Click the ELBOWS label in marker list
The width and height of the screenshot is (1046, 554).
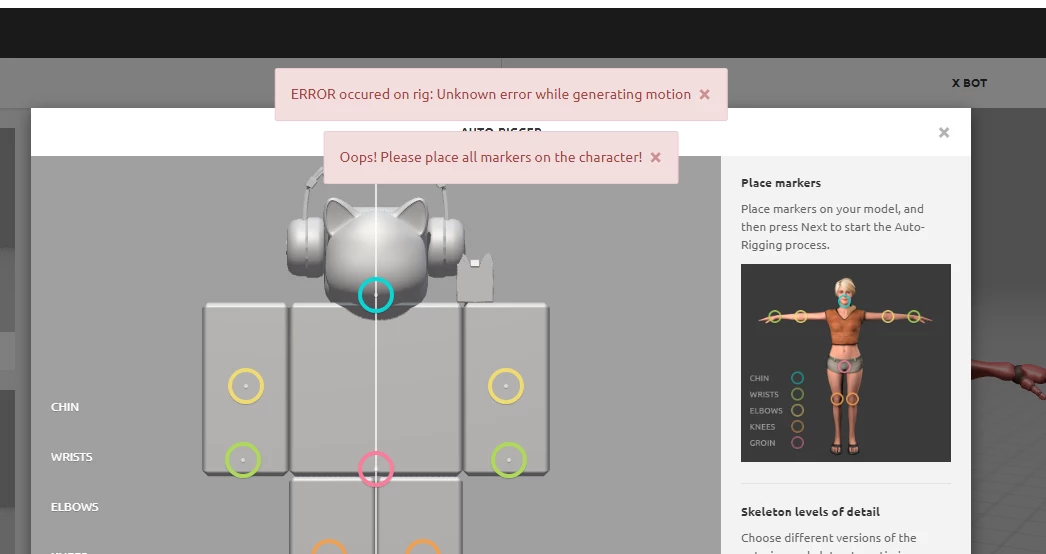(75, 507)
